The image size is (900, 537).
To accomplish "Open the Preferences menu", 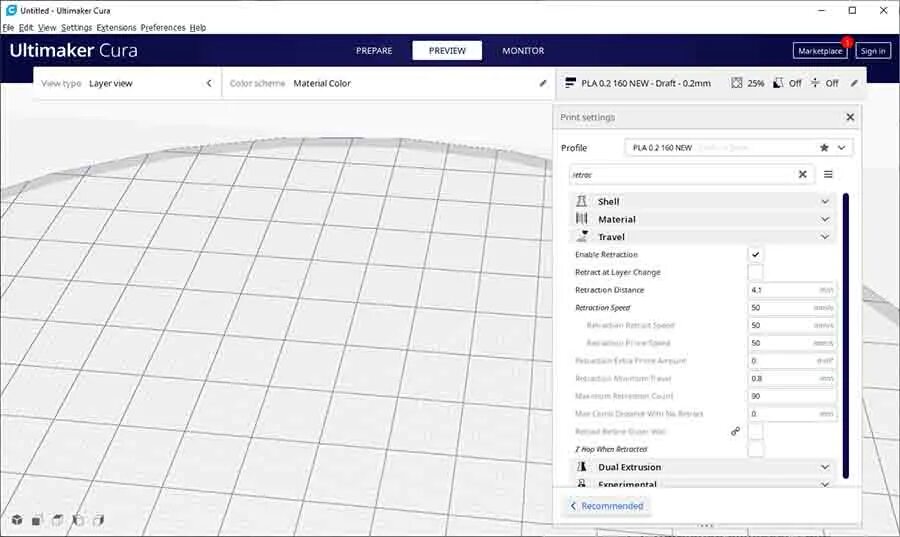I will coord(163,28).
